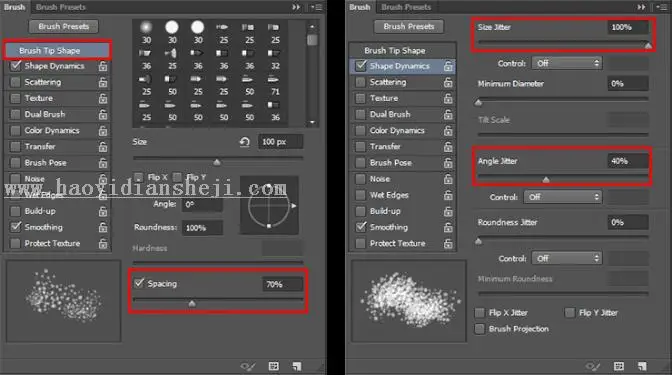Viewport: 672px width, 375px height.
Task: Select Brush tab in right panel
Action: point(360,7)
